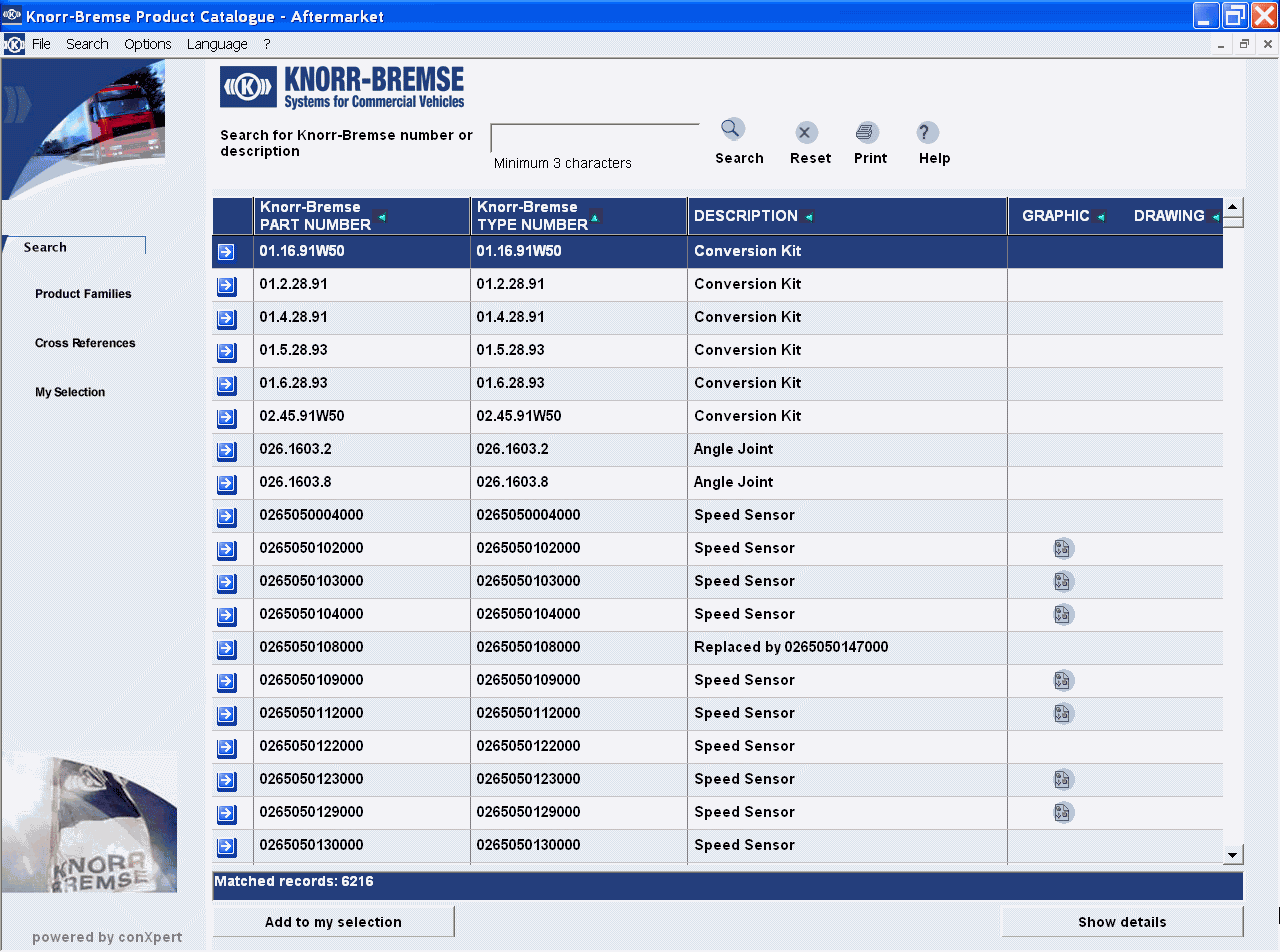This screenshot has width=1280, height=952.
Task: Click row arrow icon beside 01.2.28.91
Action: click(x=227, y=286)
